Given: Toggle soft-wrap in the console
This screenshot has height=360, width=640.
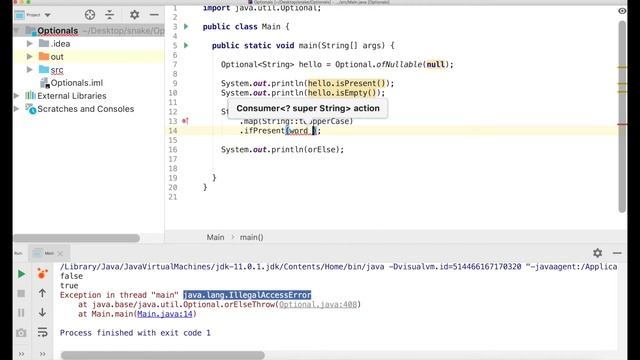Looking at the screenshot, I should coord(42,332).
